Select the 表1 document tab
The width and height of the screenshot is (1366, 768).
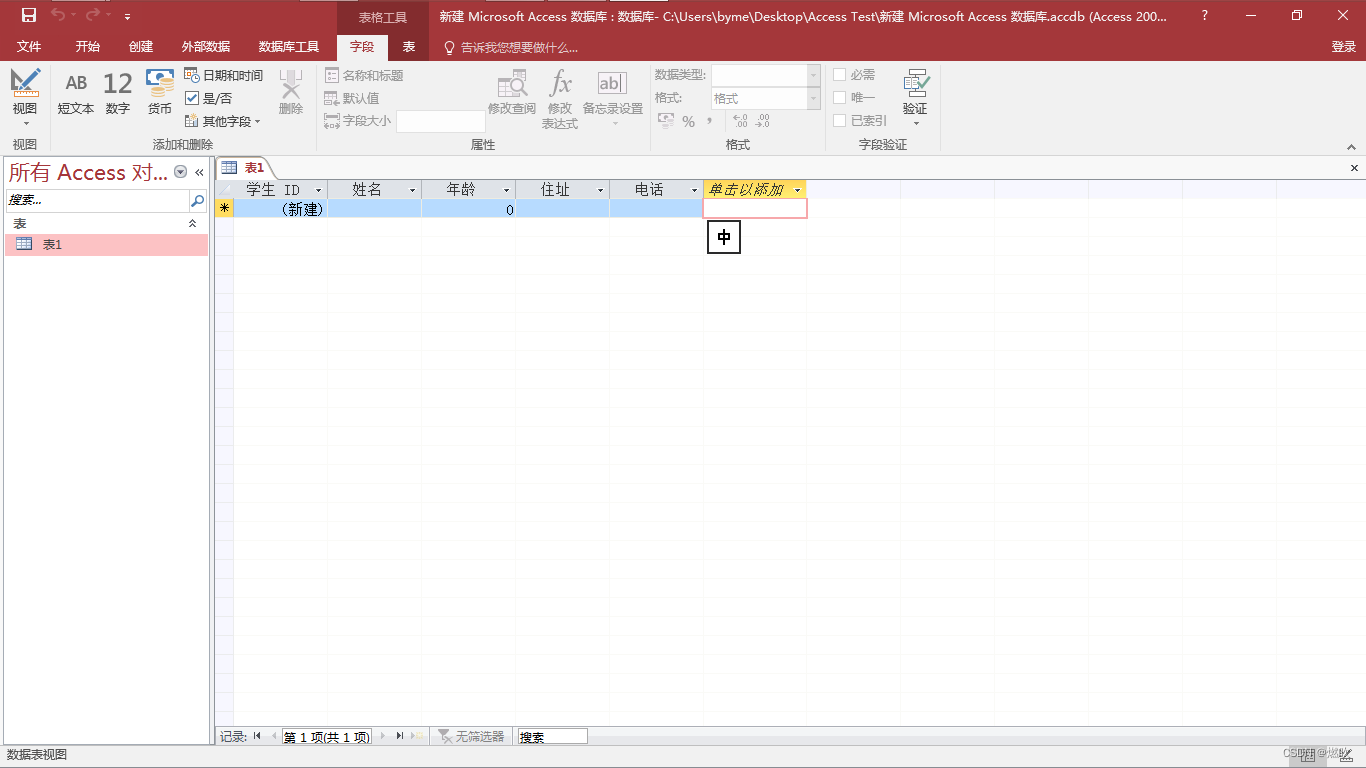pyautogui.click(x=244, y=168)
